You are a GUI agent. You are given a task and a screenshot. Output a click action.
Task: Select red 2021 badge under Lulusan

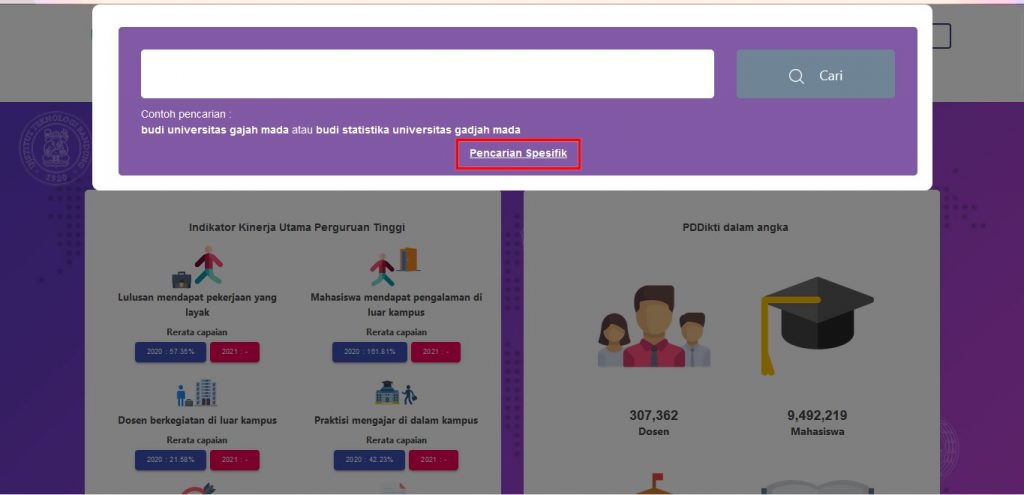tap(234, 351)
